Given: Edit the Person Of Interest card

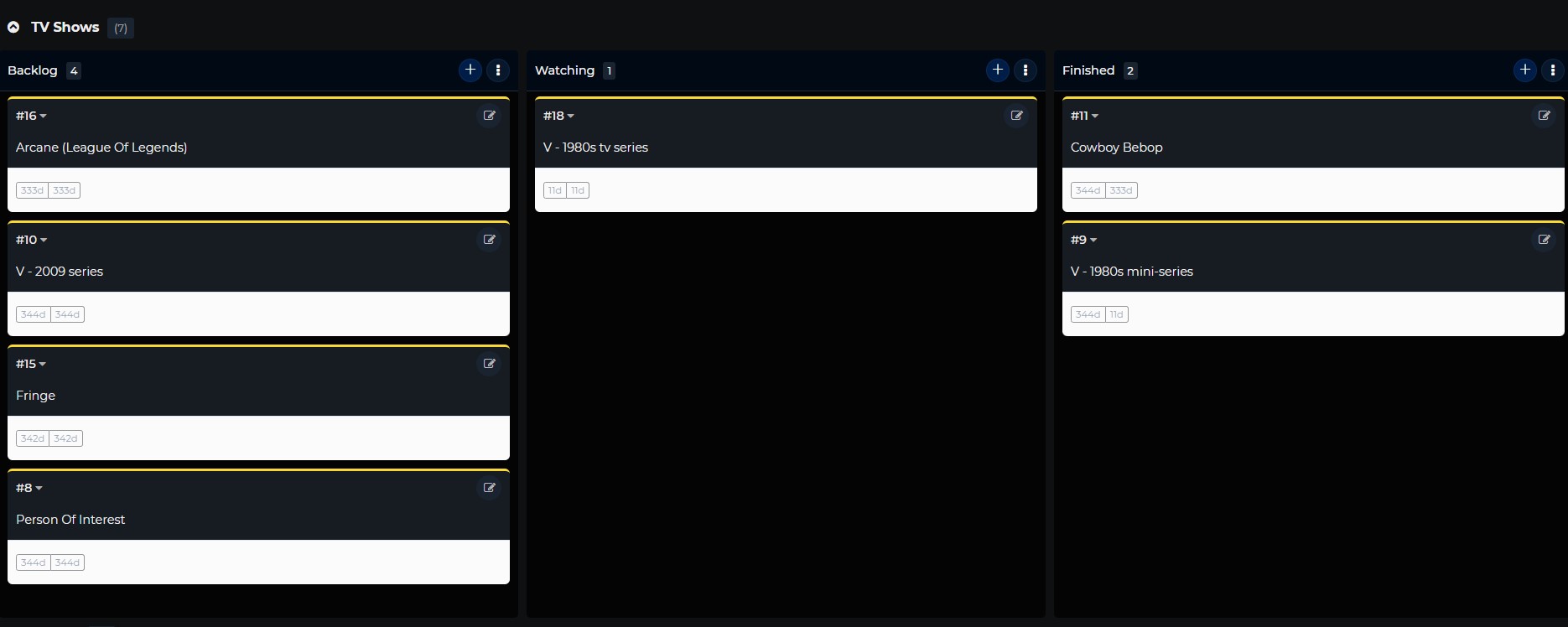Looking at the screenshot, I should 490,488.
